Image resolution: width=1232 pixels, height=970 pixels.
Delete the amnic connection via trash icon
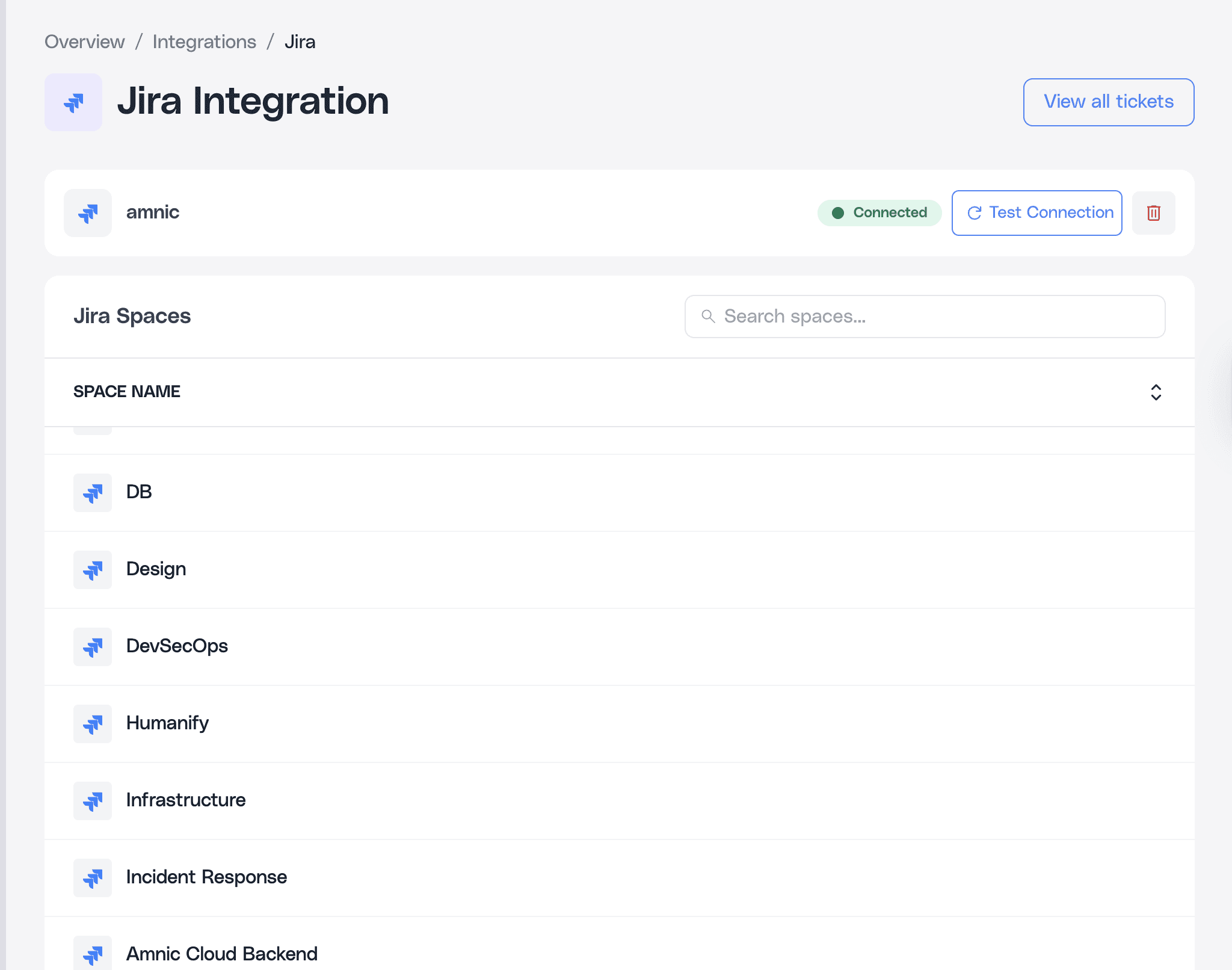[1153, 213]
